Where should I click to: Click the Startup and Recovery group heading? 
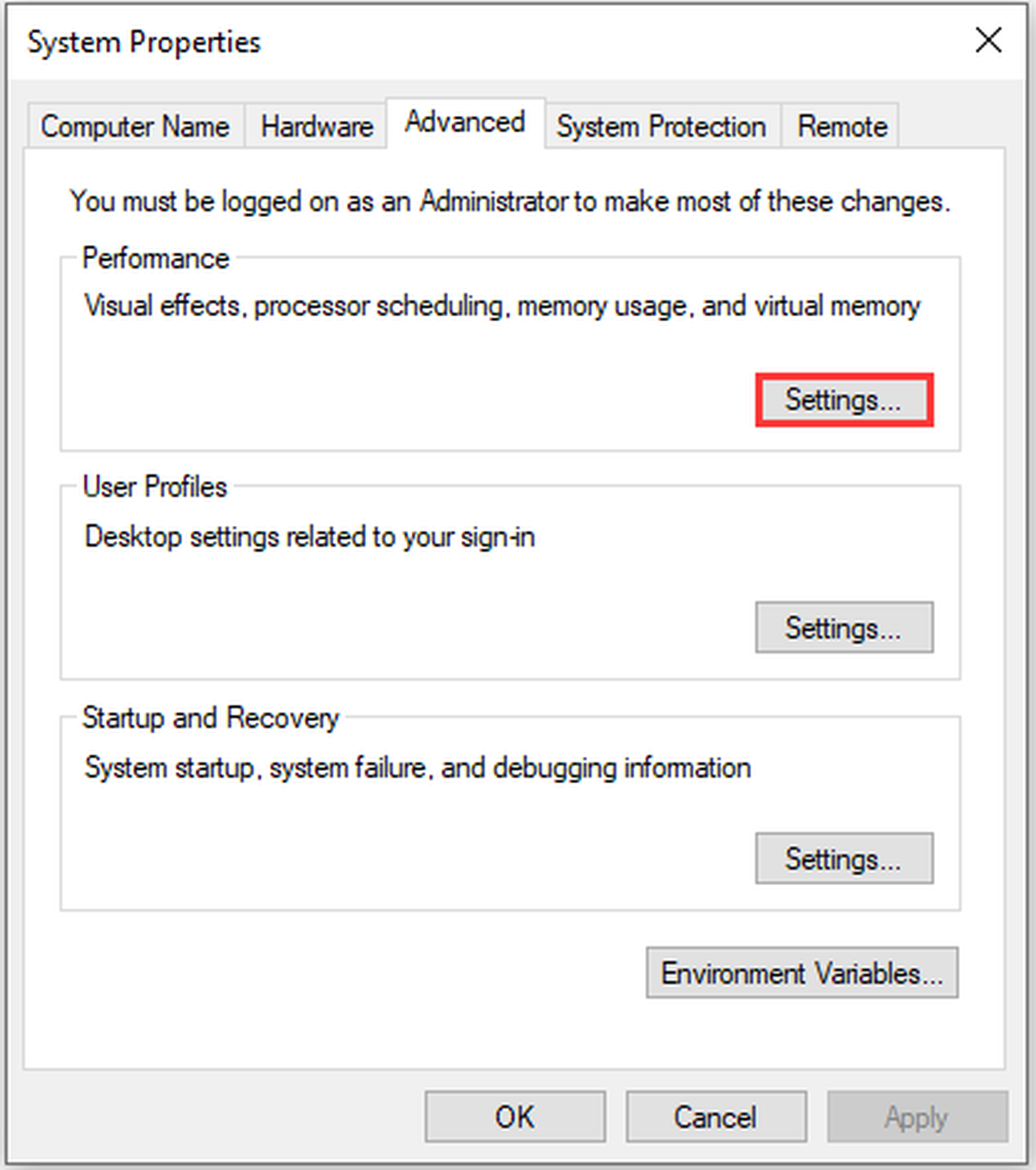tap(211, 718)
